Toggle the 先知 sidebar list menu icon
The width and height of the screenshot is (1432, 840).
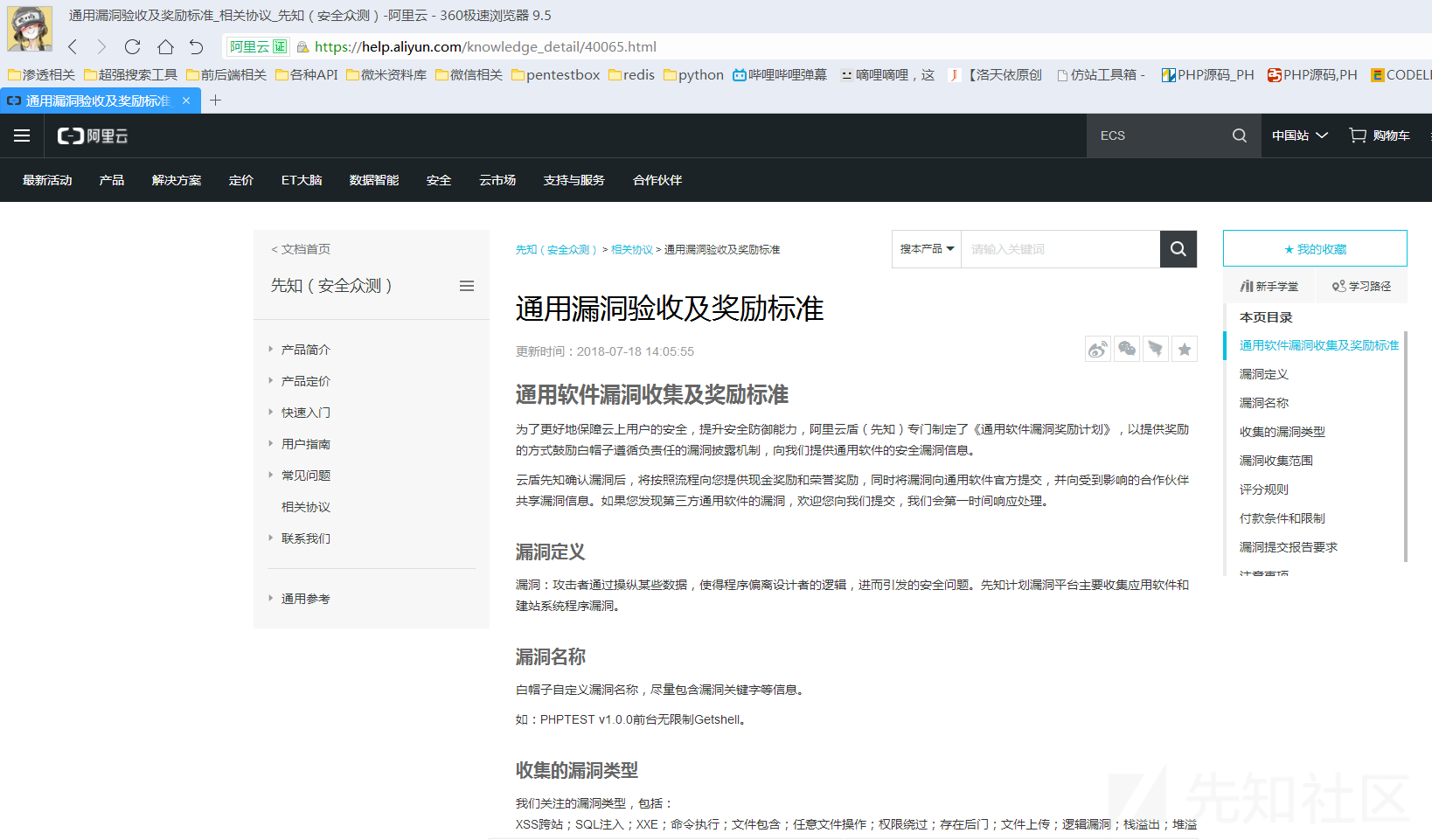coord(467,286)
